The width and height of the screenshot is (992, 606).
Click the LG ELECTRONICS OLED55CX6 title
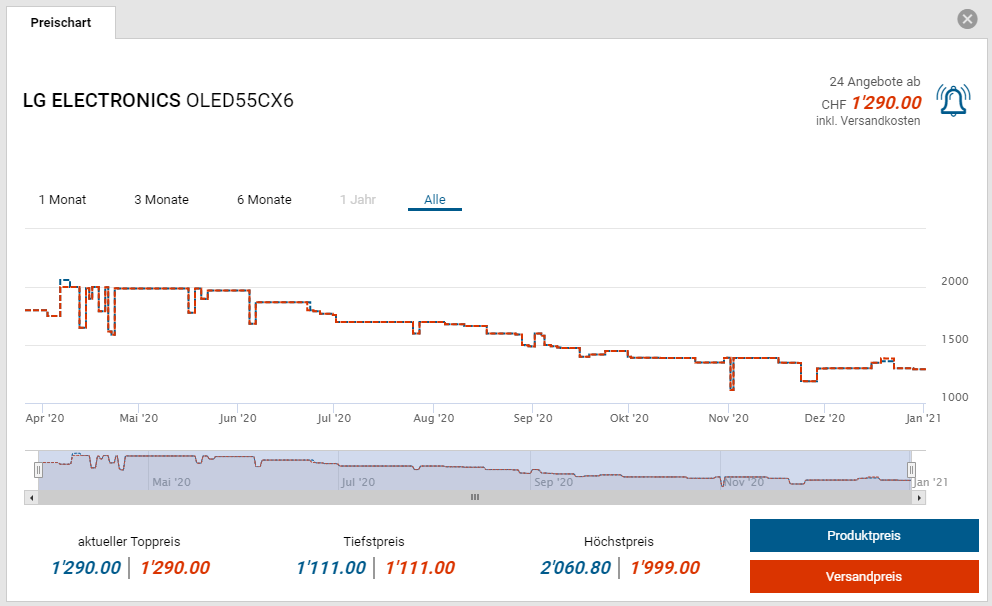tap(158, 101)
